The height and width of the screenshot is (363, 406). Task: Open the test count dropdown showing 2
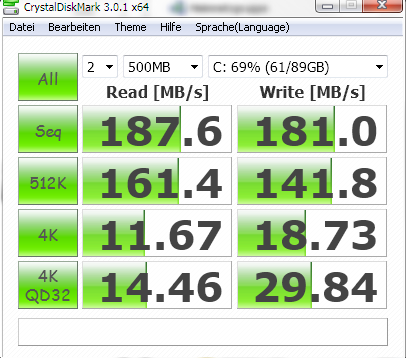[100, 67]
